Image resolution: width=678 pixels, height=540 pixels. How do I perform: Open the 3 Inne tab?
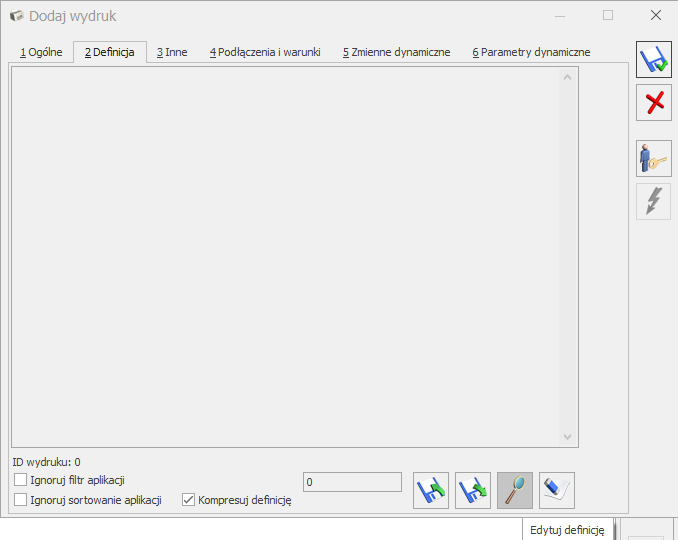tap(172, 52)
